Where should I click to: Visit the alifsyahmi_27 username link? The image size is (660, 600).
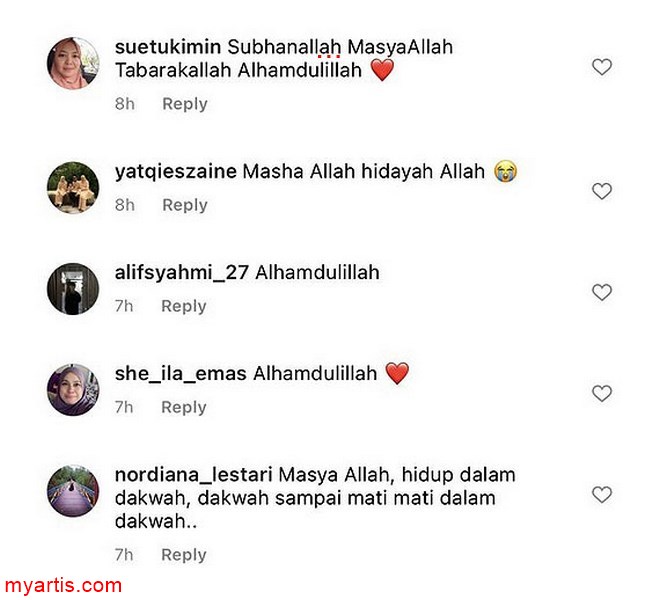tap(181, 272)
